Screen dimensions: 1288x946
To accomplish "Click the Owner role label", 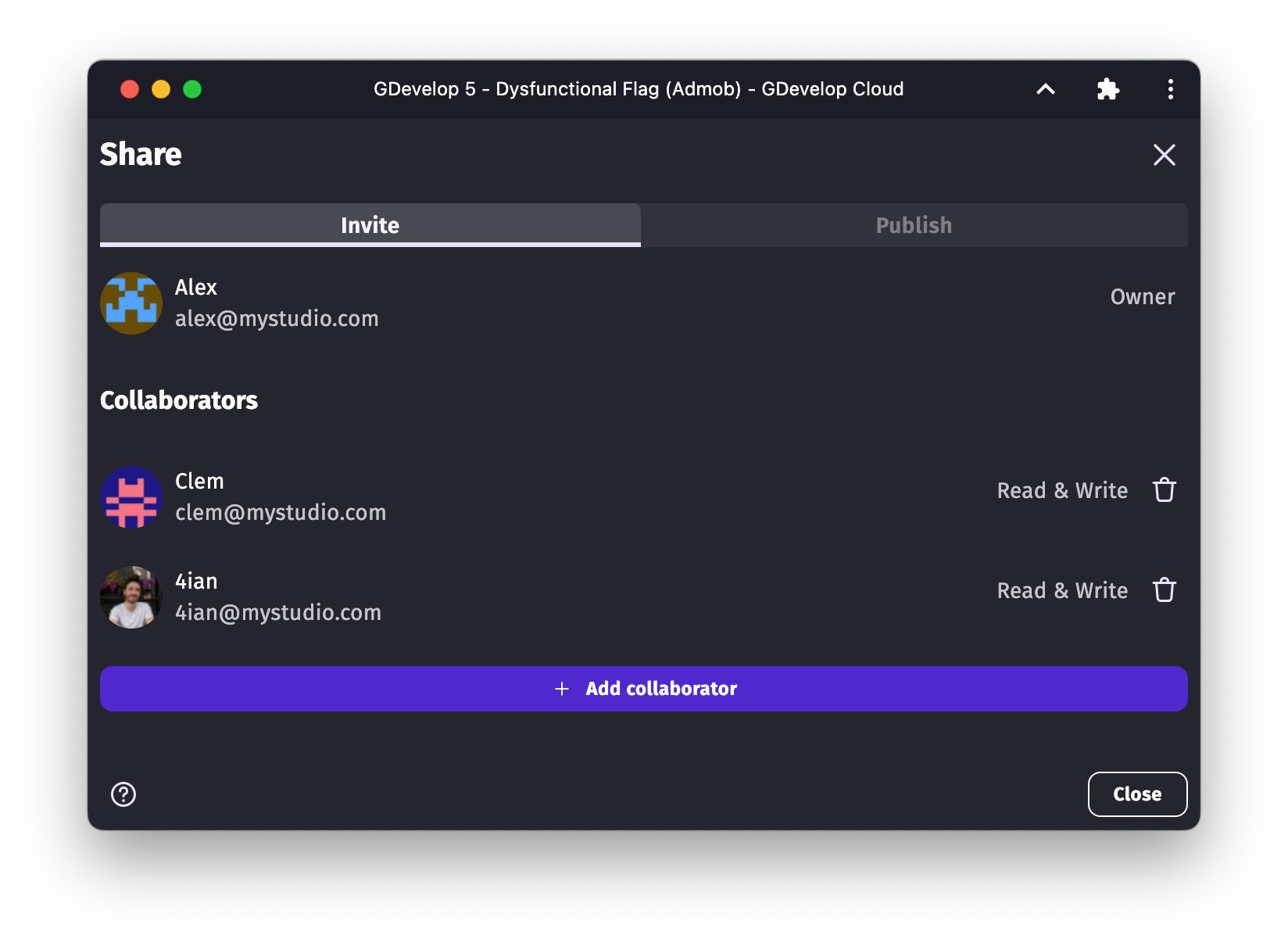I will pyautogui.click(x=1143, y=296).
